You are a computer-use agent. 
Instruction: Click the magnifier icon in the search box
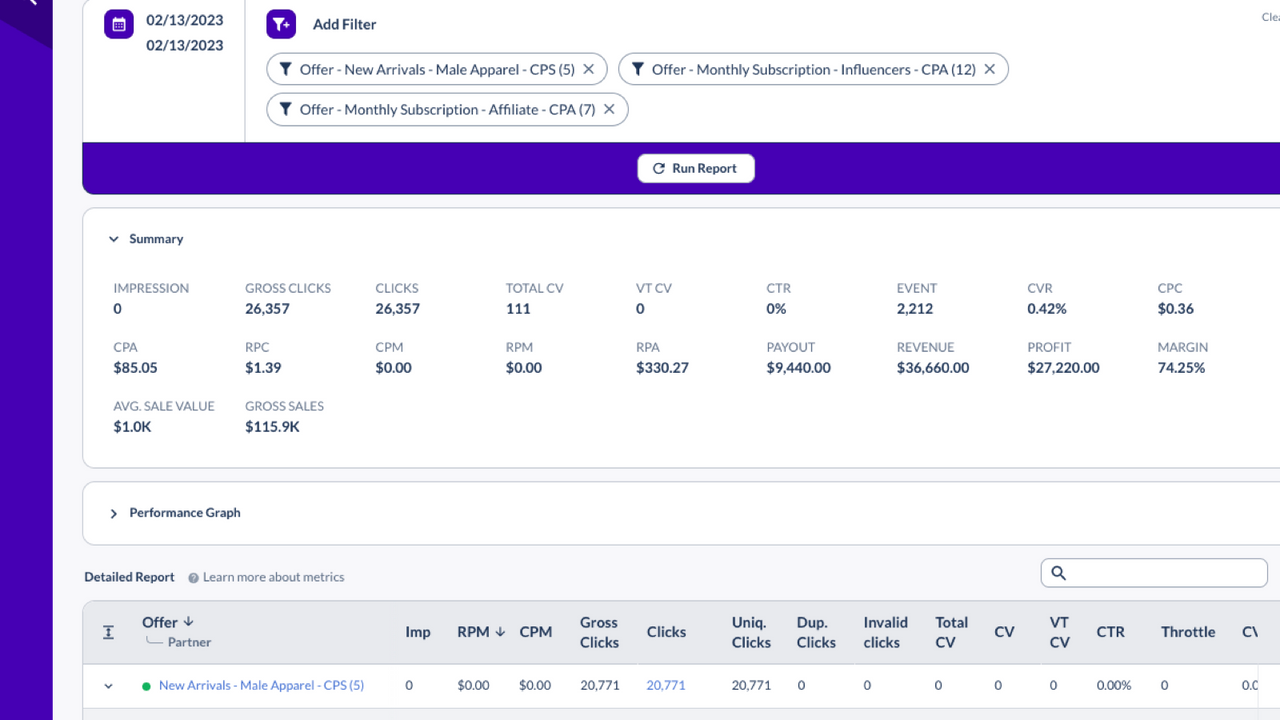tap(1059, 572)
